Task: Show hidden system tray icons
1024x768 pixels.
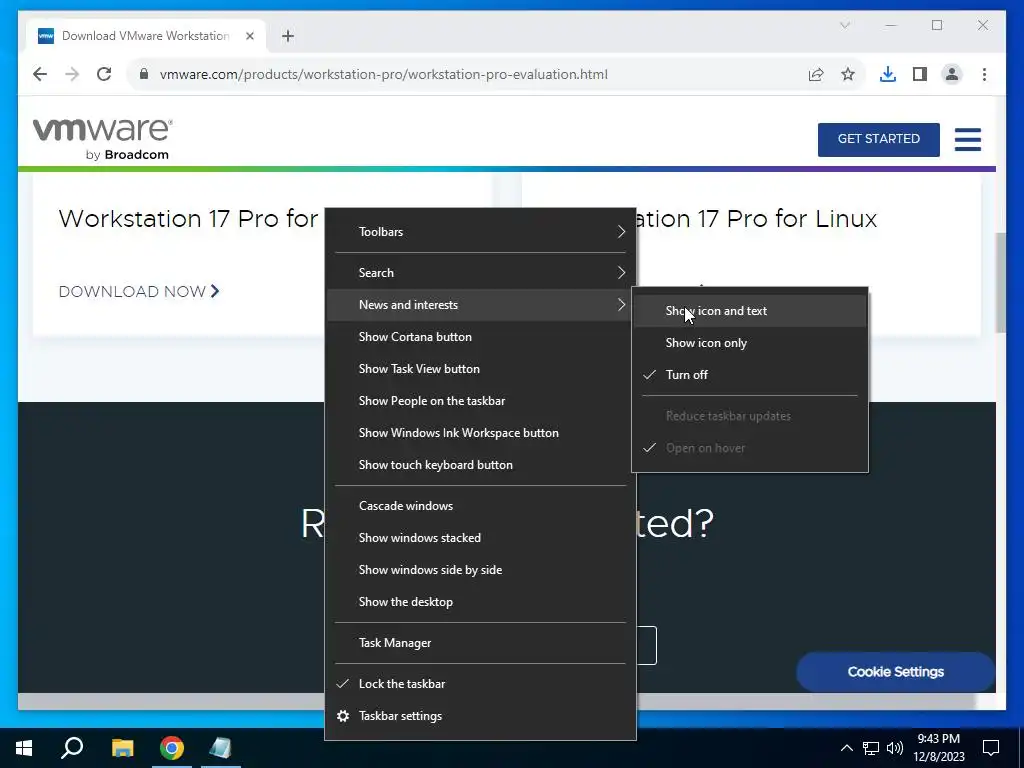Action: (x=846, y=748)
